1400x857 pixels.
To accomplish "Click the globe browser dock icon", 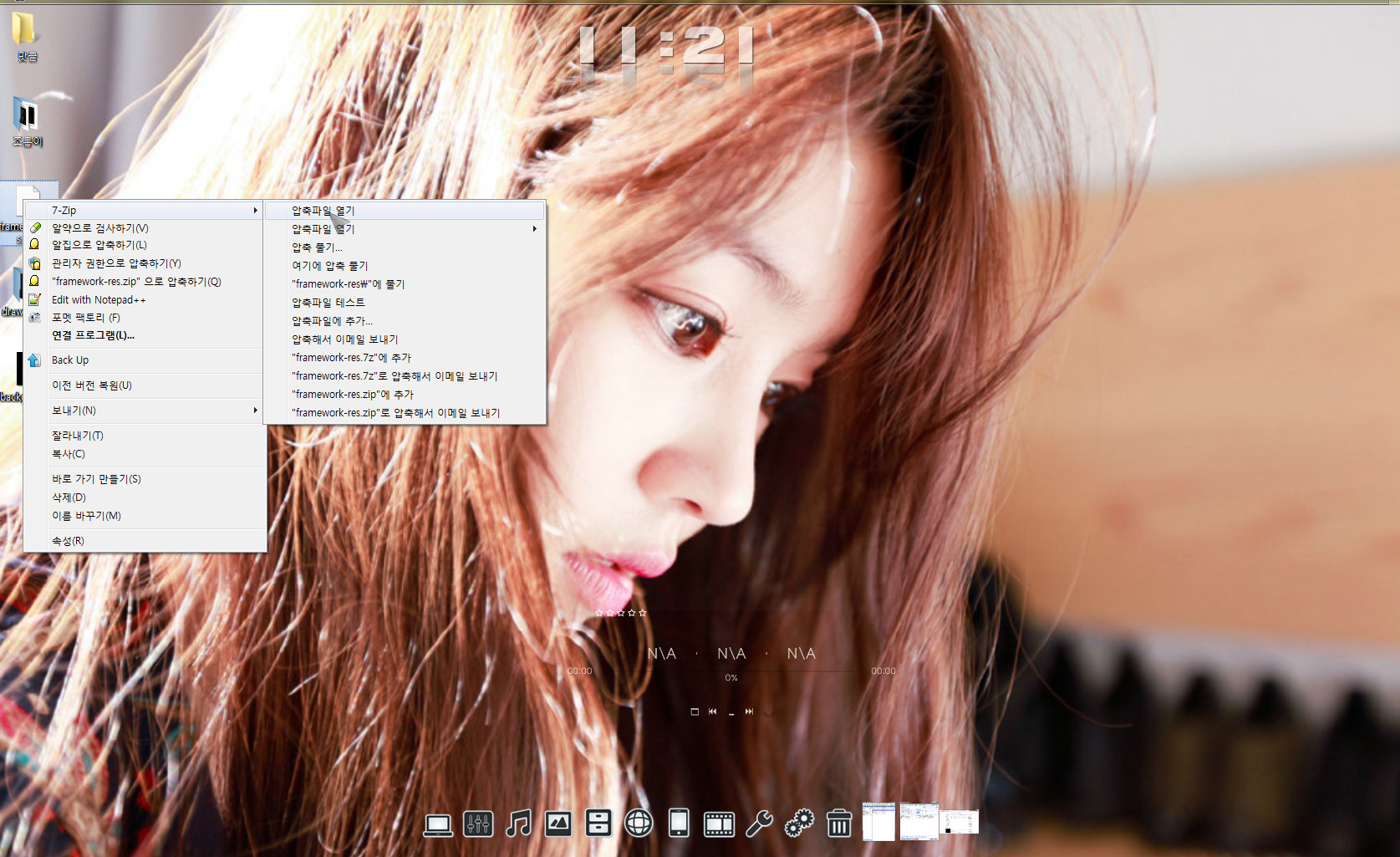I will click(639, 824).
